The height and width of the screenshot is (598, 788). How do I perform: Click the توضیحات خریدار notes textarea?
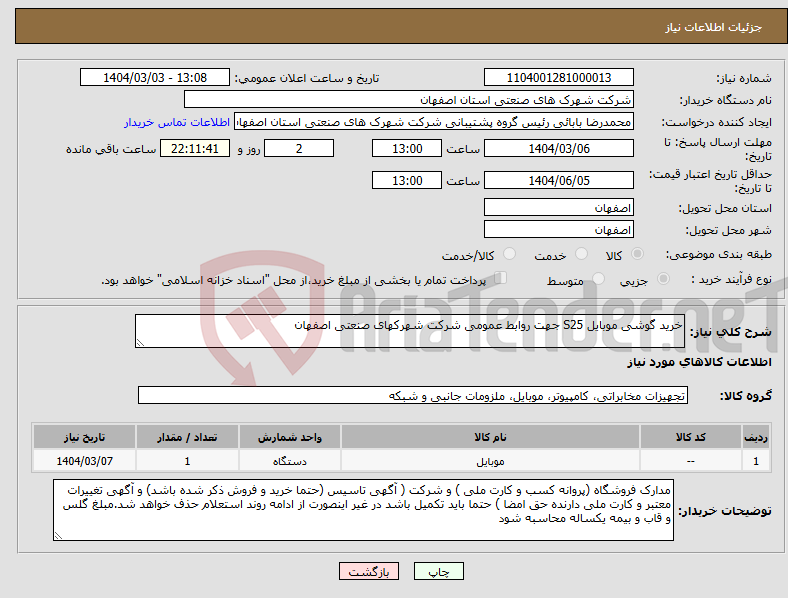click(363, 510)
